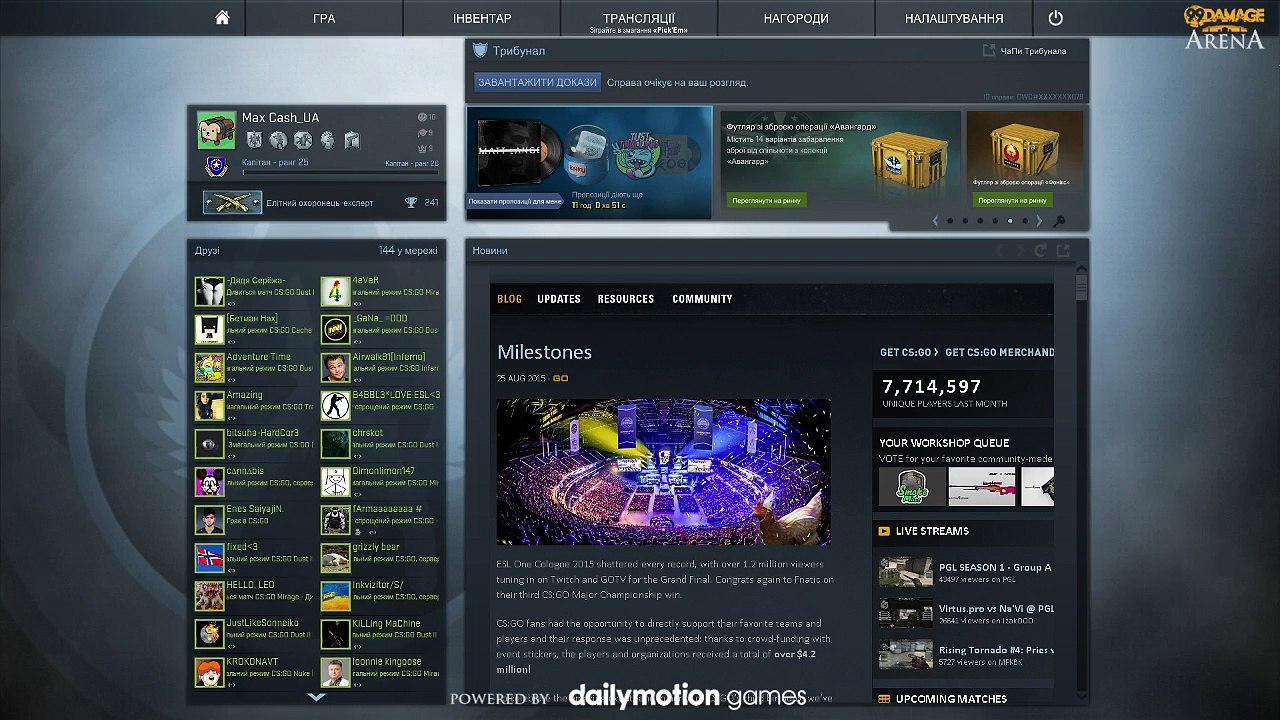Select the third carousel page dot

pos(980,221)
